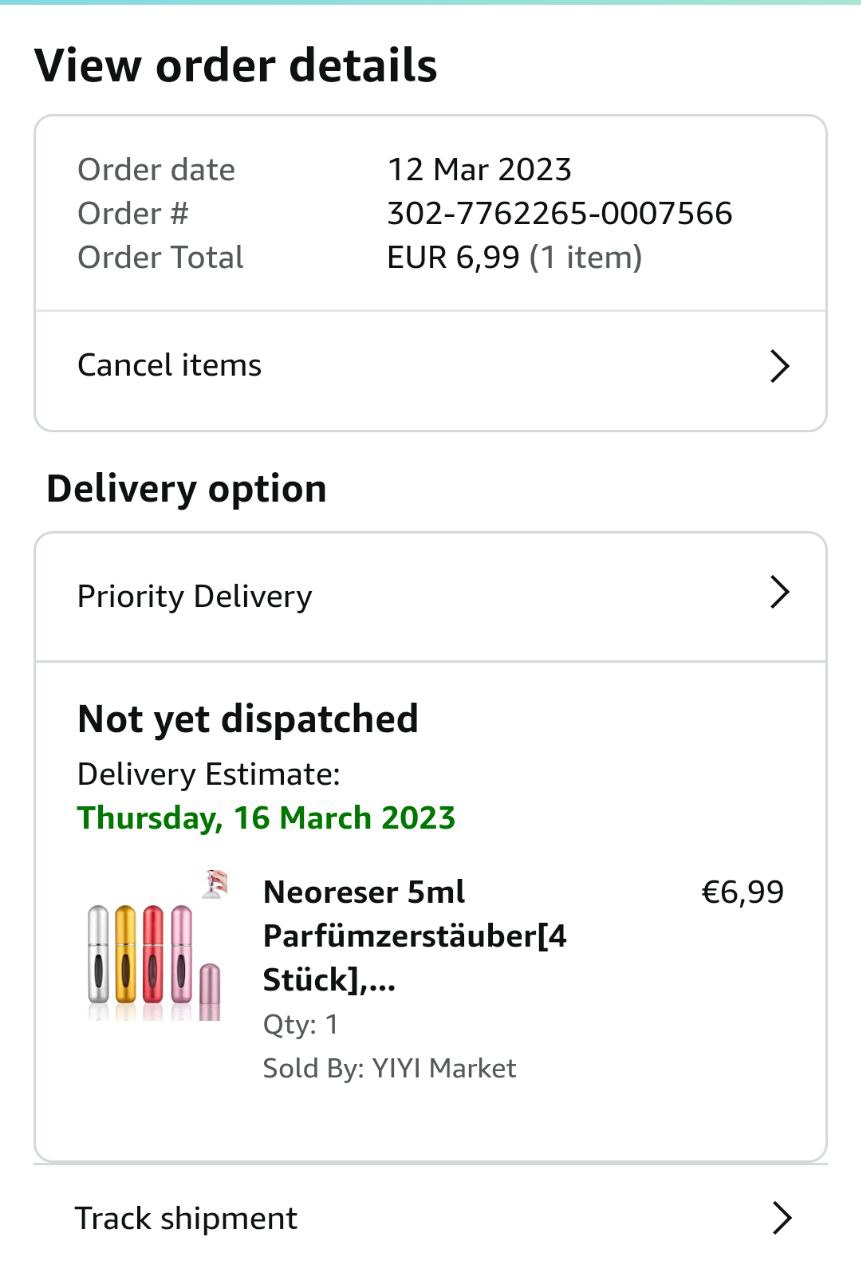
Task: Tap the YIYI Market seller name
Action: pos(444,1068)
